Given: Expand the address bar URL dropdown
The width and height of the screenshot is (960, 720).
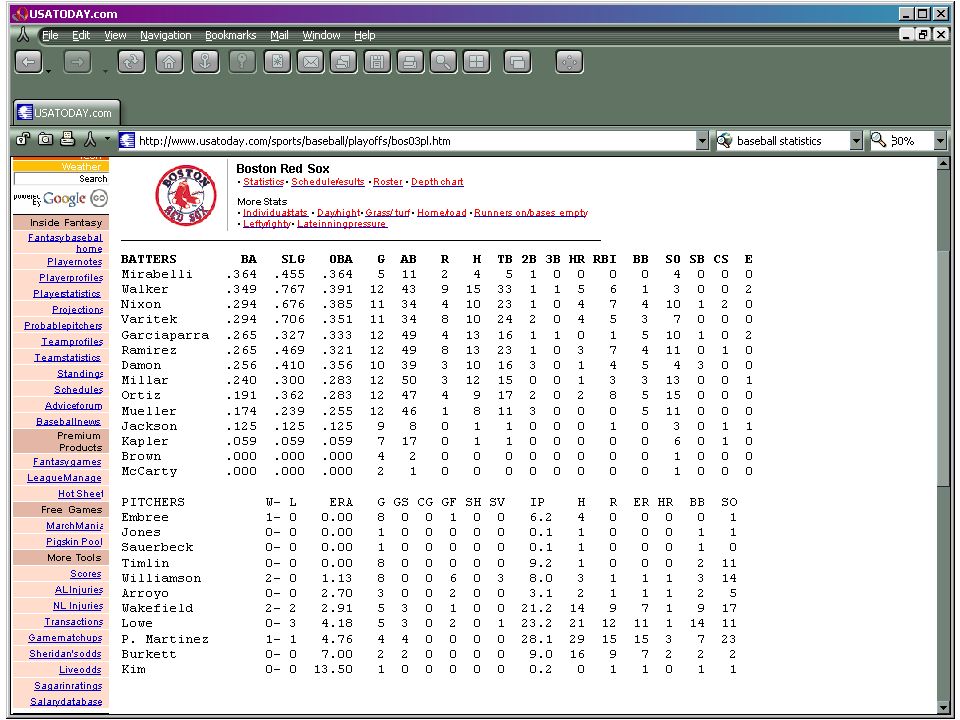Looking at the screenshot, I should tap(702, 141).
